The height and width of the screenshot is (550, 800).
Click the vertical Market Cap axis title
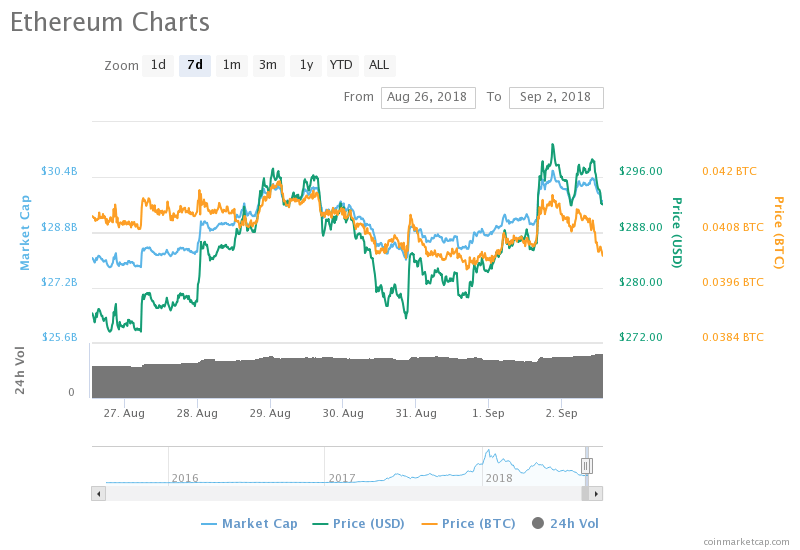tap(24, 233)
